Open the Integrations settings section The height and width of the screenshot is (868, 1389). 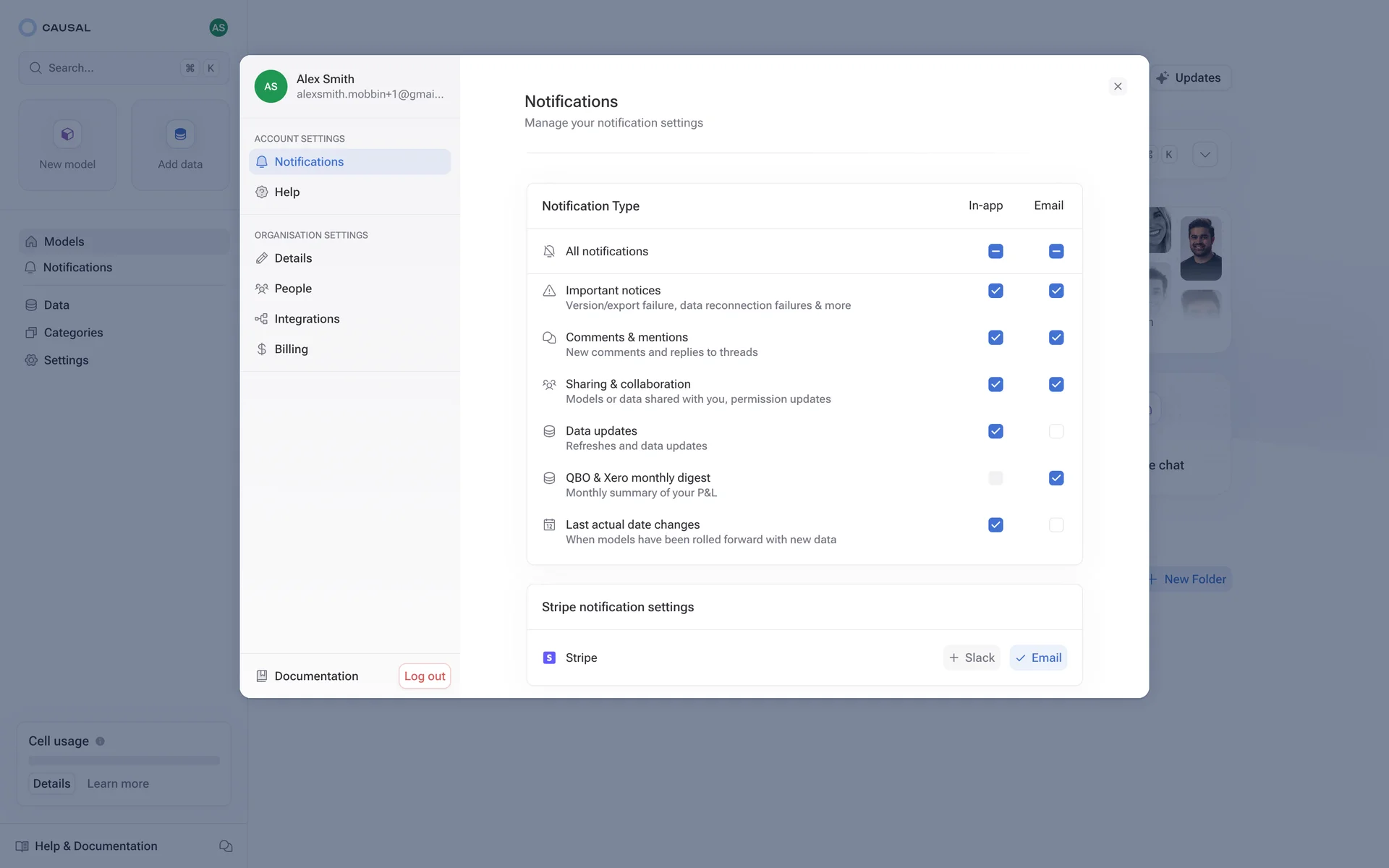coord(307,319)
